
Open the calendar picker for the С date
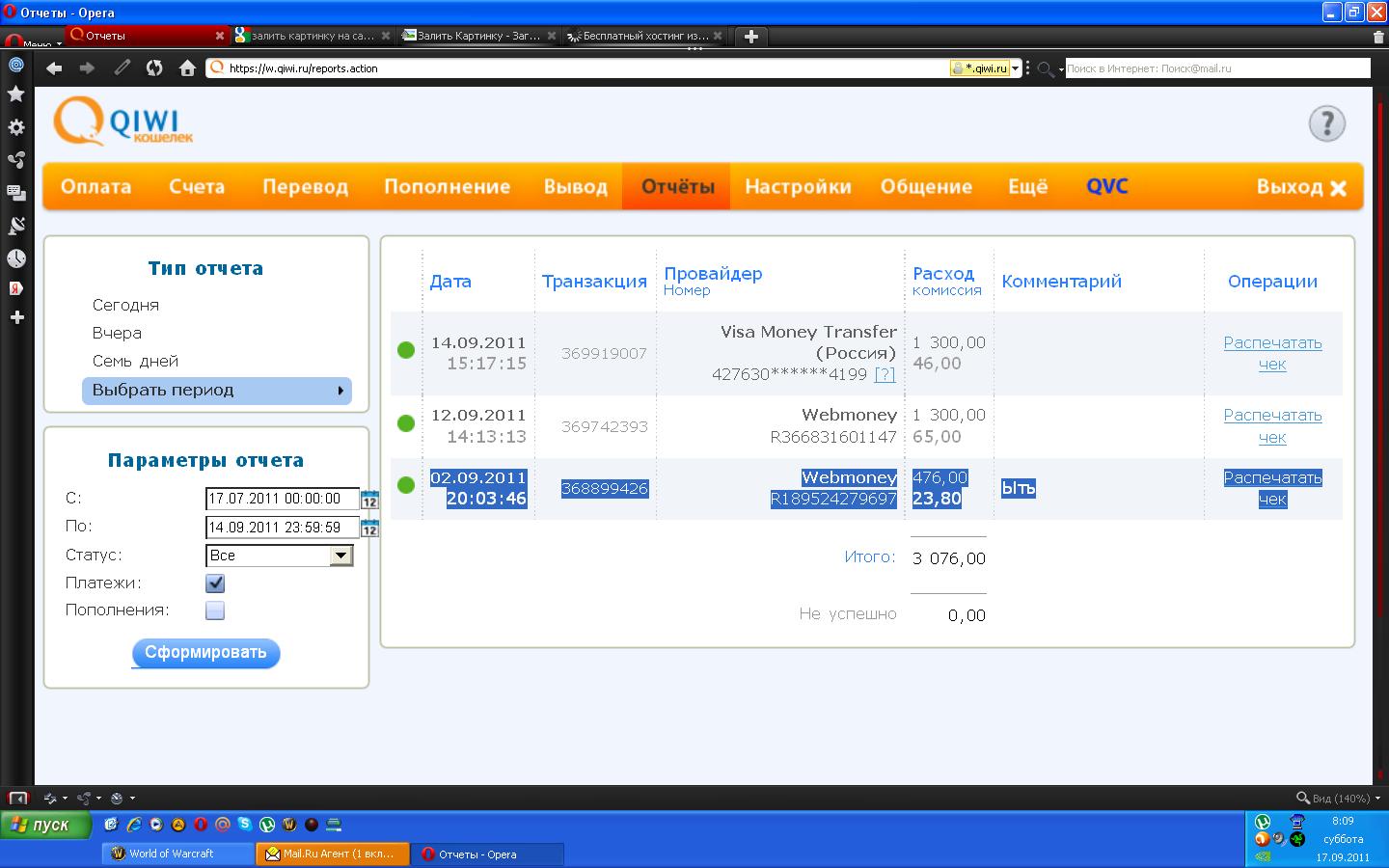tap(369, 500)
